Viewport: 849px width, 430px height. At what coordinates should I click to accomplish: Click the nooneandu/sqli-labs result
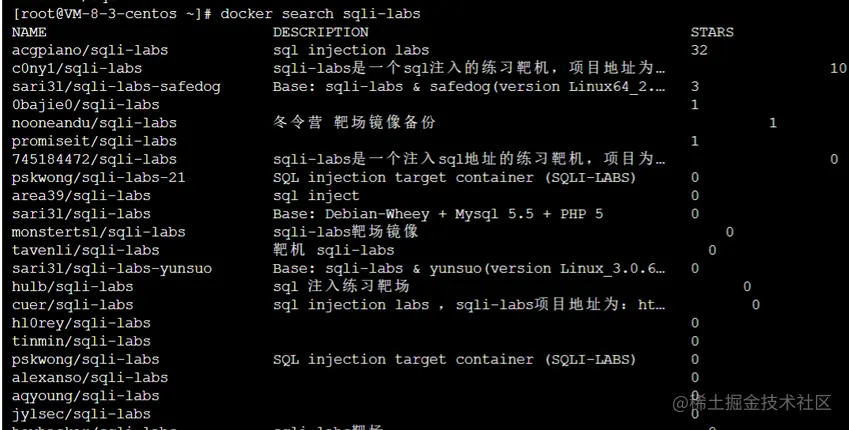[x=94, y=123]
